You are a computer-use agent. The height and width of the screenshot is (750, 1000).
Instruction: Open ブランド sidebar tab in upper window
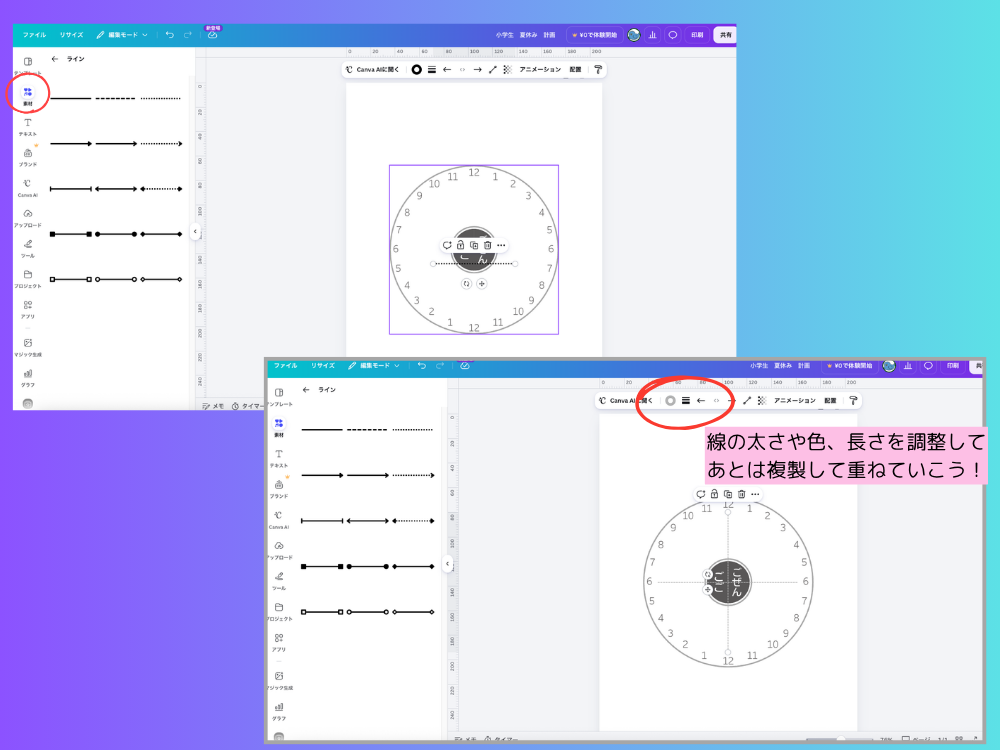(x=27, y=157)
